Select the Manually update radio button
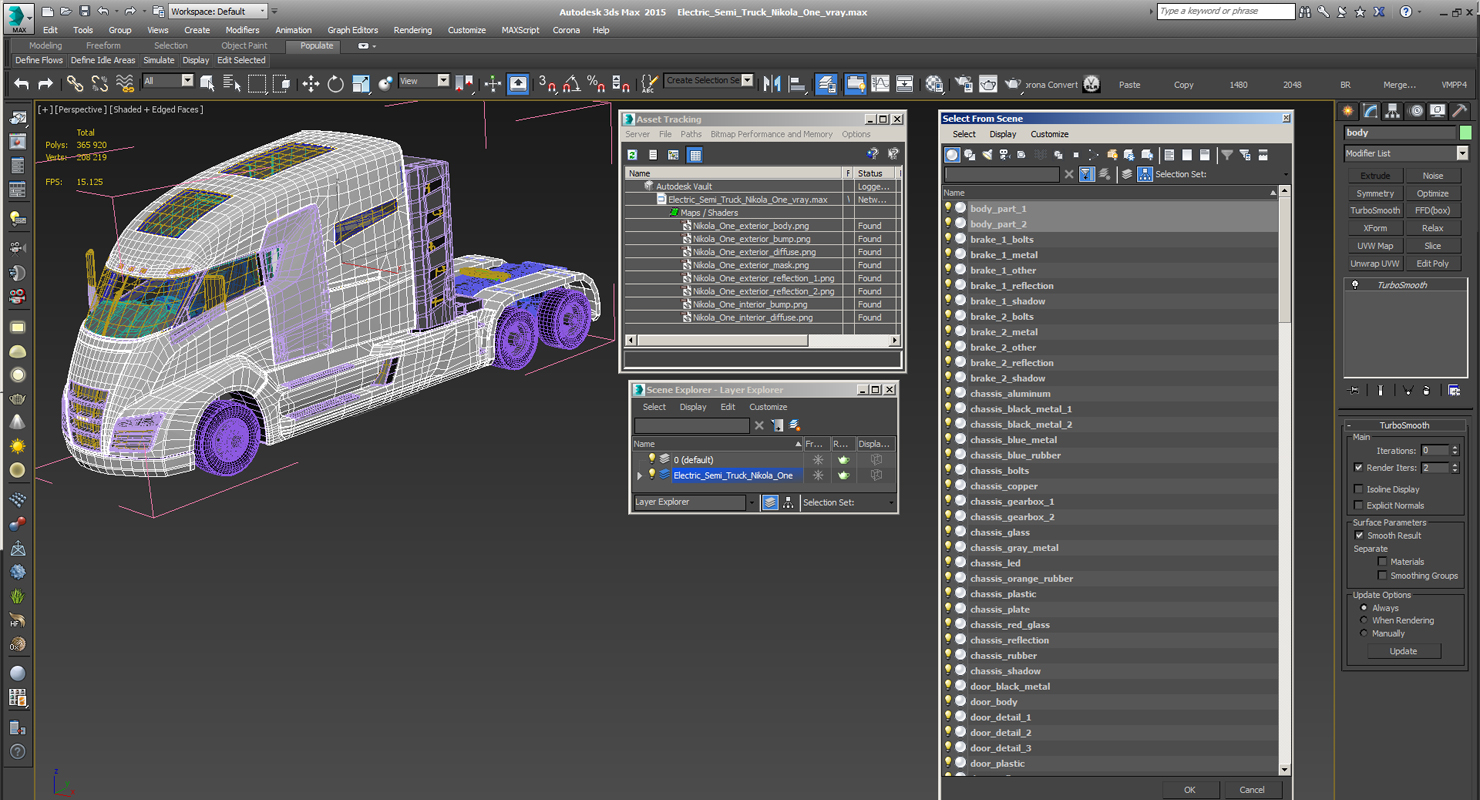This screenshot has height=800, width=1480. tap(1363, 633)
